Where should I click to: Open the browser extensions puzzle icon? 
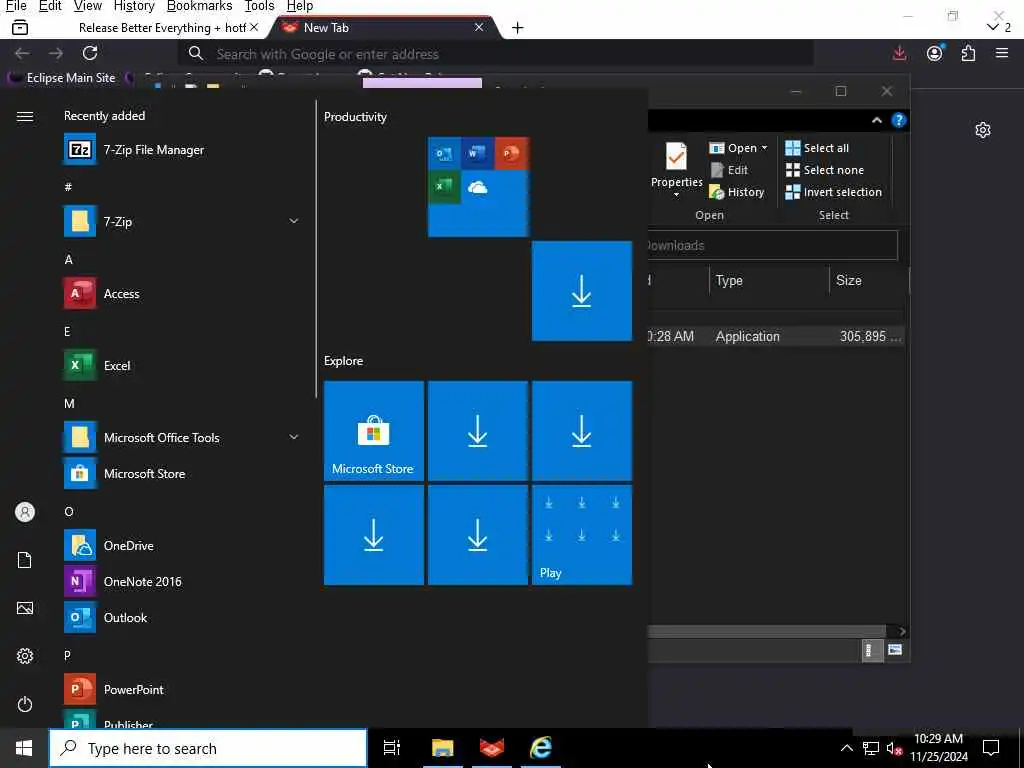[968, 54]
